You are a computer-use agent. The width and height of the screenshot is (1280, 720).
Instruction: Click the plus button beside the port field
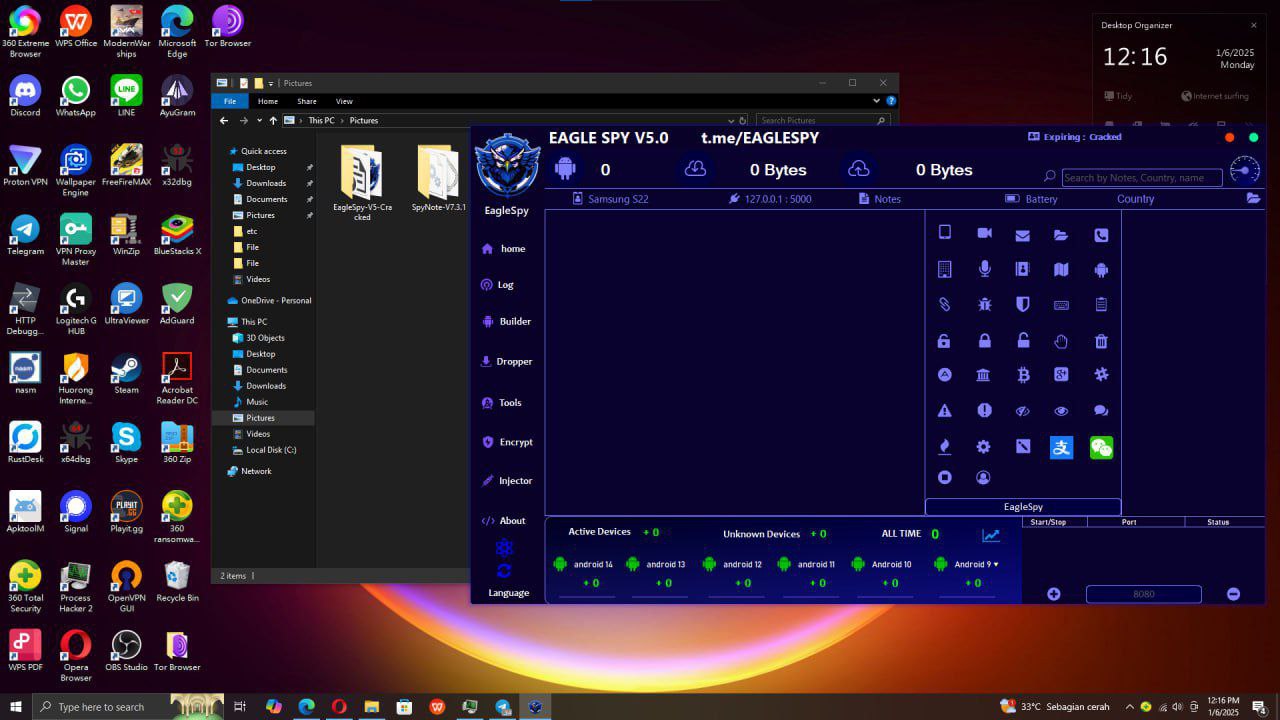pyautogui.click(x=1053, y=594)
